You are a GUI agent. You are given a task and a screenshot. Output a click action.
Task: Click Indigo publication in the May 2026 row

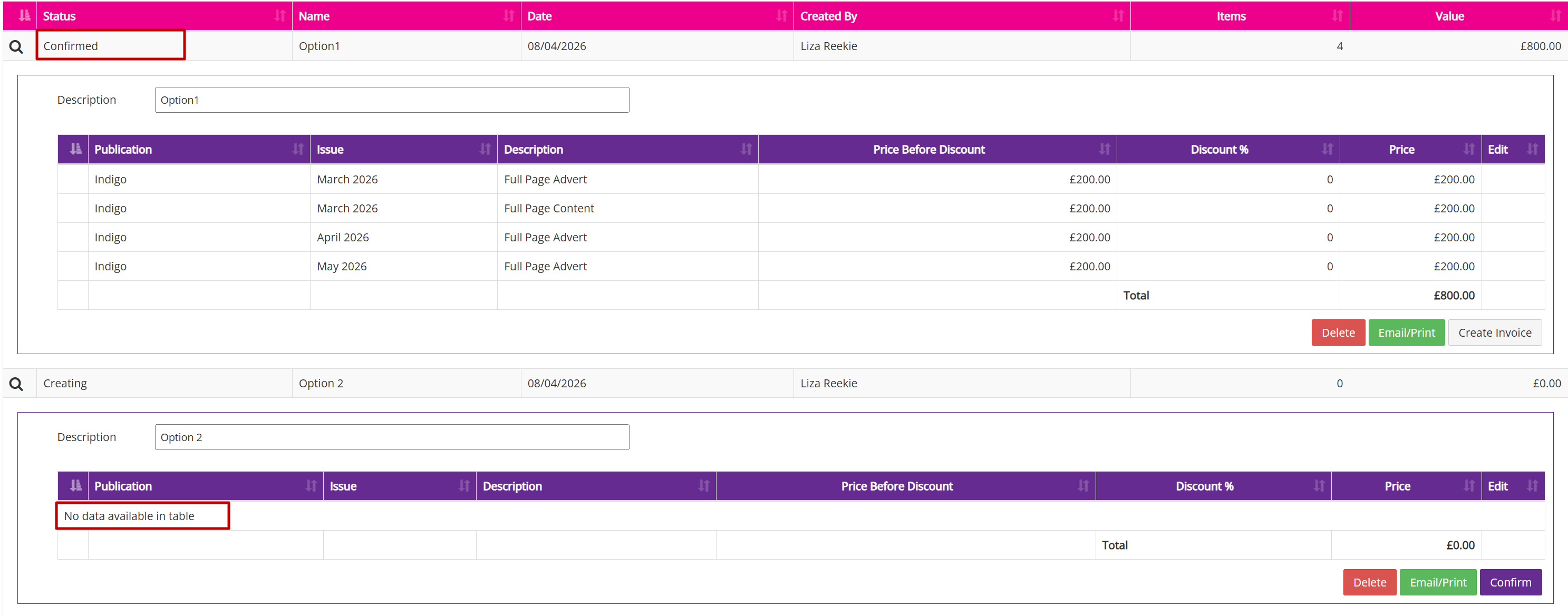click(x=199, y=266)
